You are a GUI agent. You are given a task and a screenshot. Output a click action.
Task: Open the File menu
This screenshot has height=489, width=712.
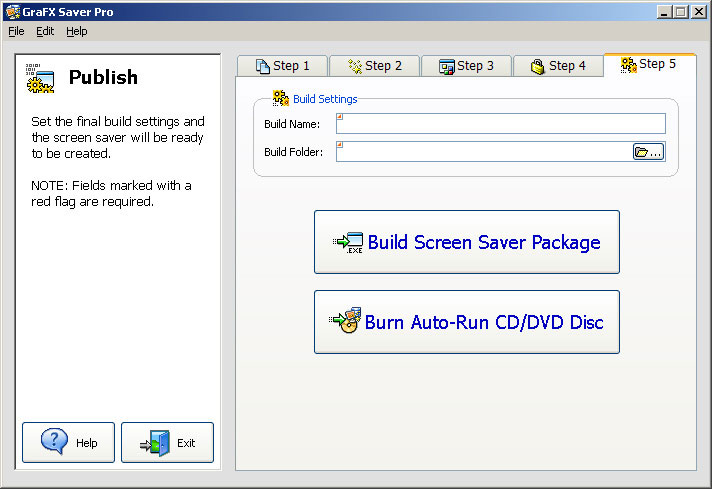tap(16, 31)
